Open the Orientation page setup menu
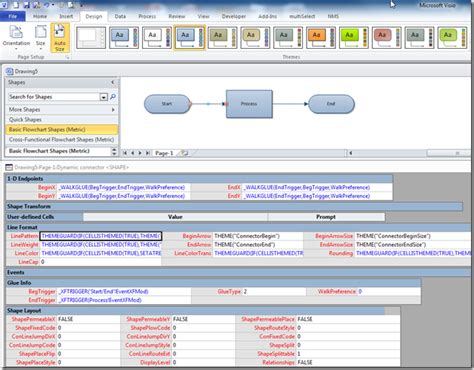This screenshot has height=370, width=474. pos(16,37)
